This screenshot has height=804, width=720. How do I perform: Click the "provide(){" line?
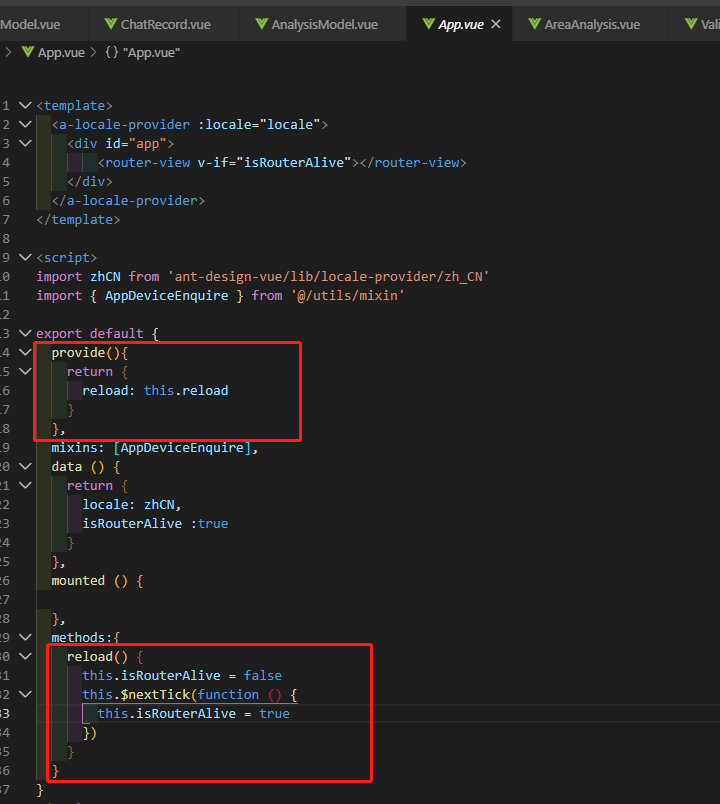[90, 352]
